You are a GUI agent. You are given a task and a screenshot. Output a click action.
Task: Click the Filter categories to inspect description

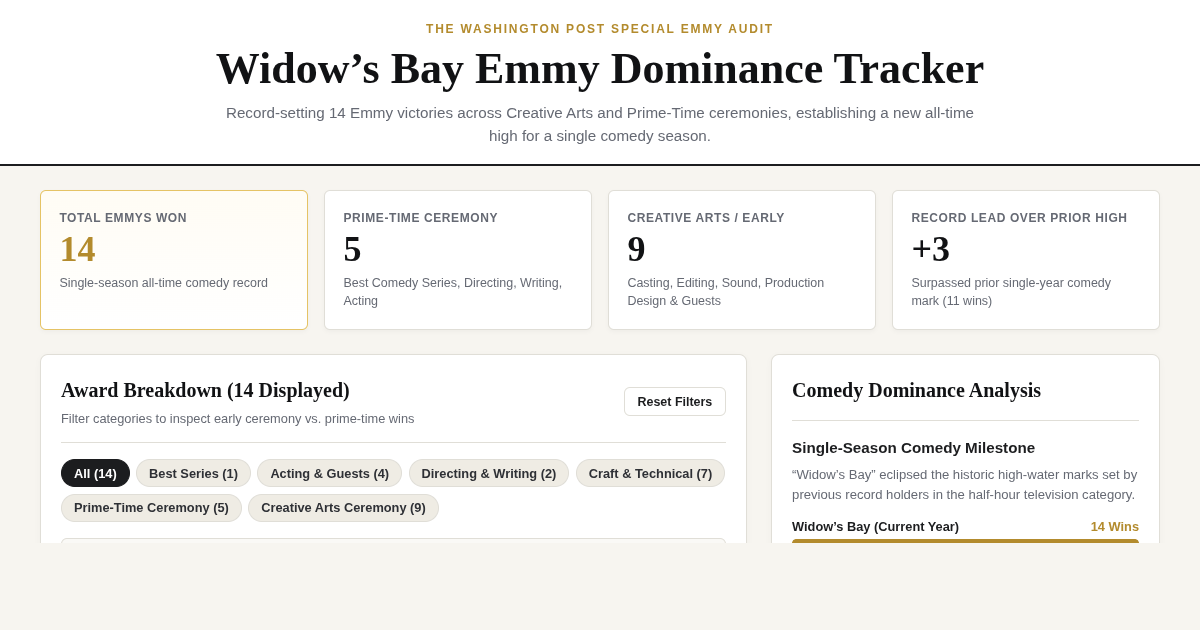coord(238,419)
